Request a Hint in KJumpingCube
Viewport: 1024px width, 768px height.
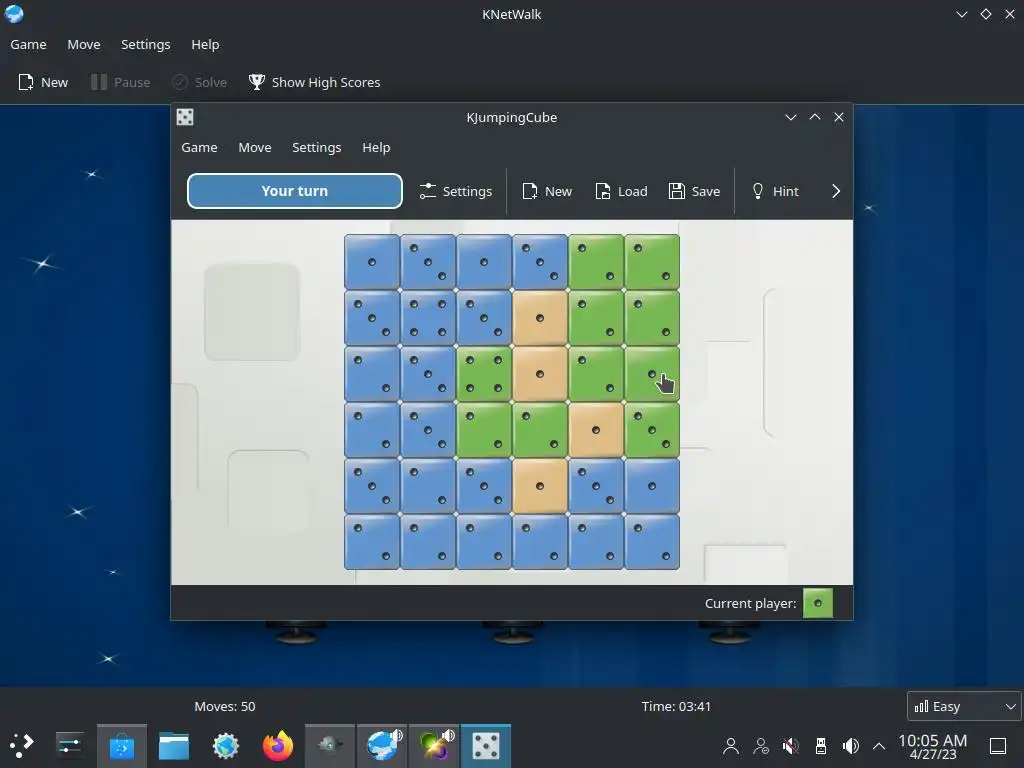click(x=775, y=191)
